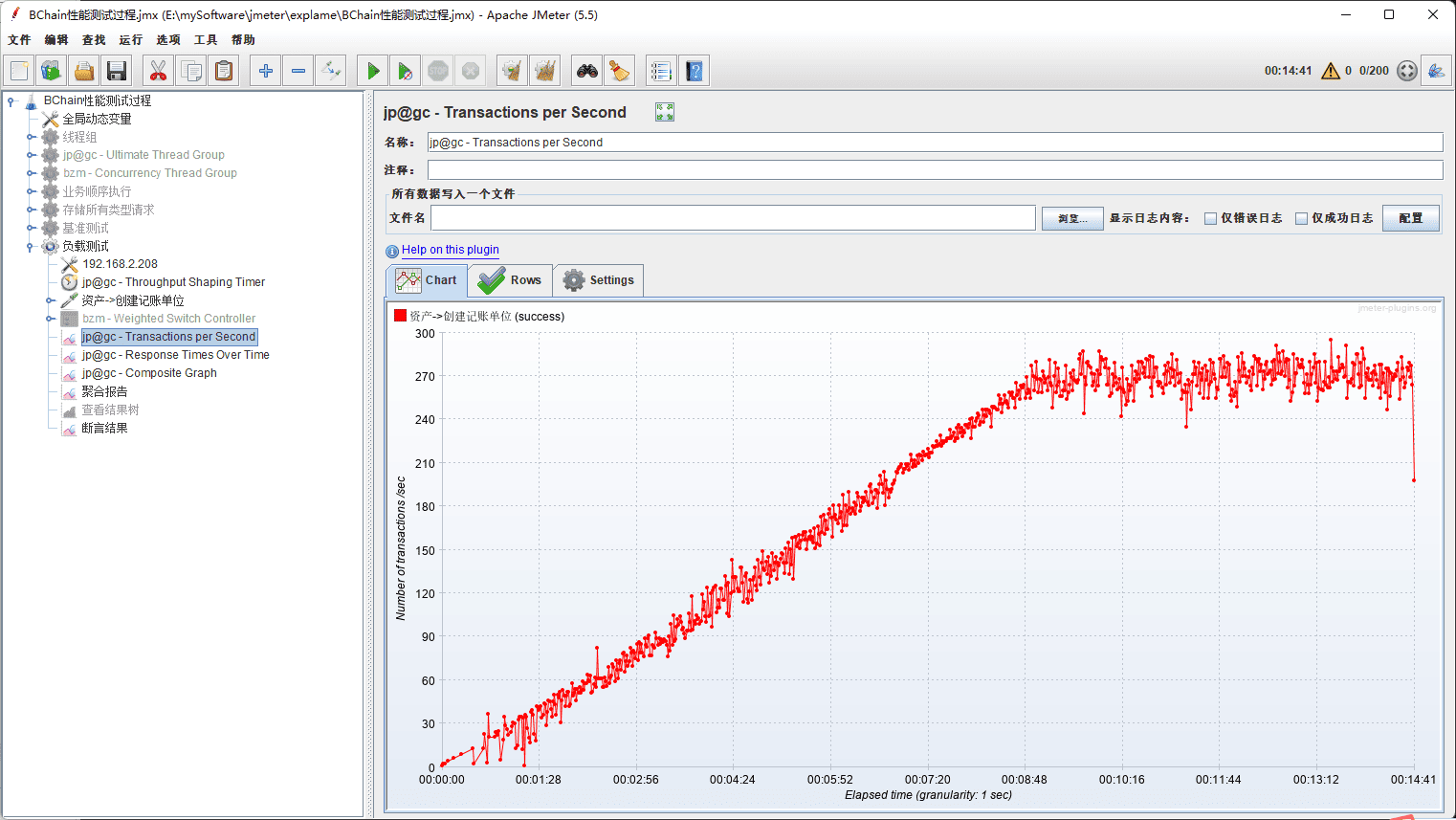The height and width of the screenshot is (820, 1456).
Task: Open the 运行 menu
Action: (x=130, y=40)
